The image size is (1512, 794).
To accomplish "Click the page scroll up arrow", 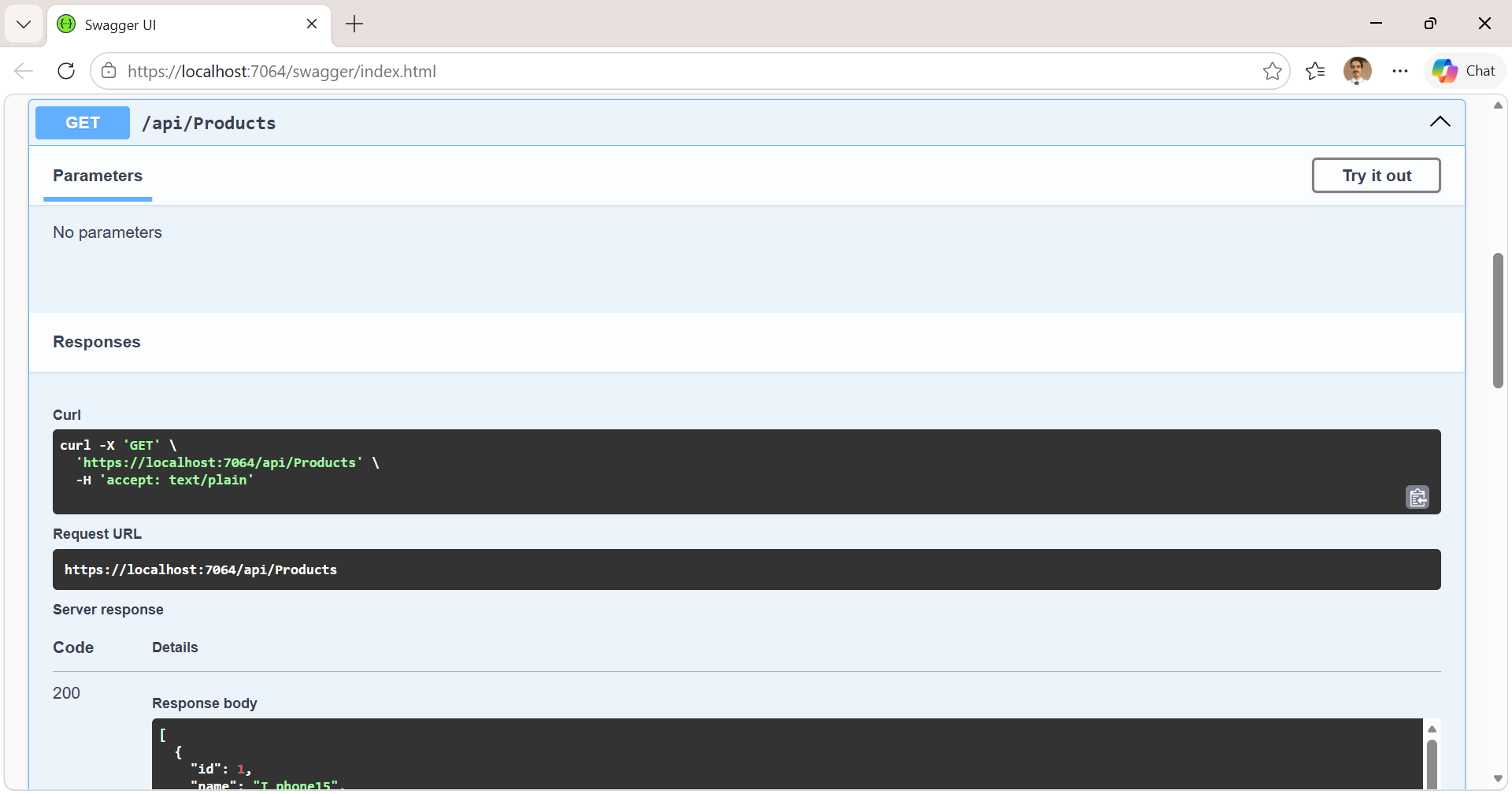I will tap(1498, 106).
